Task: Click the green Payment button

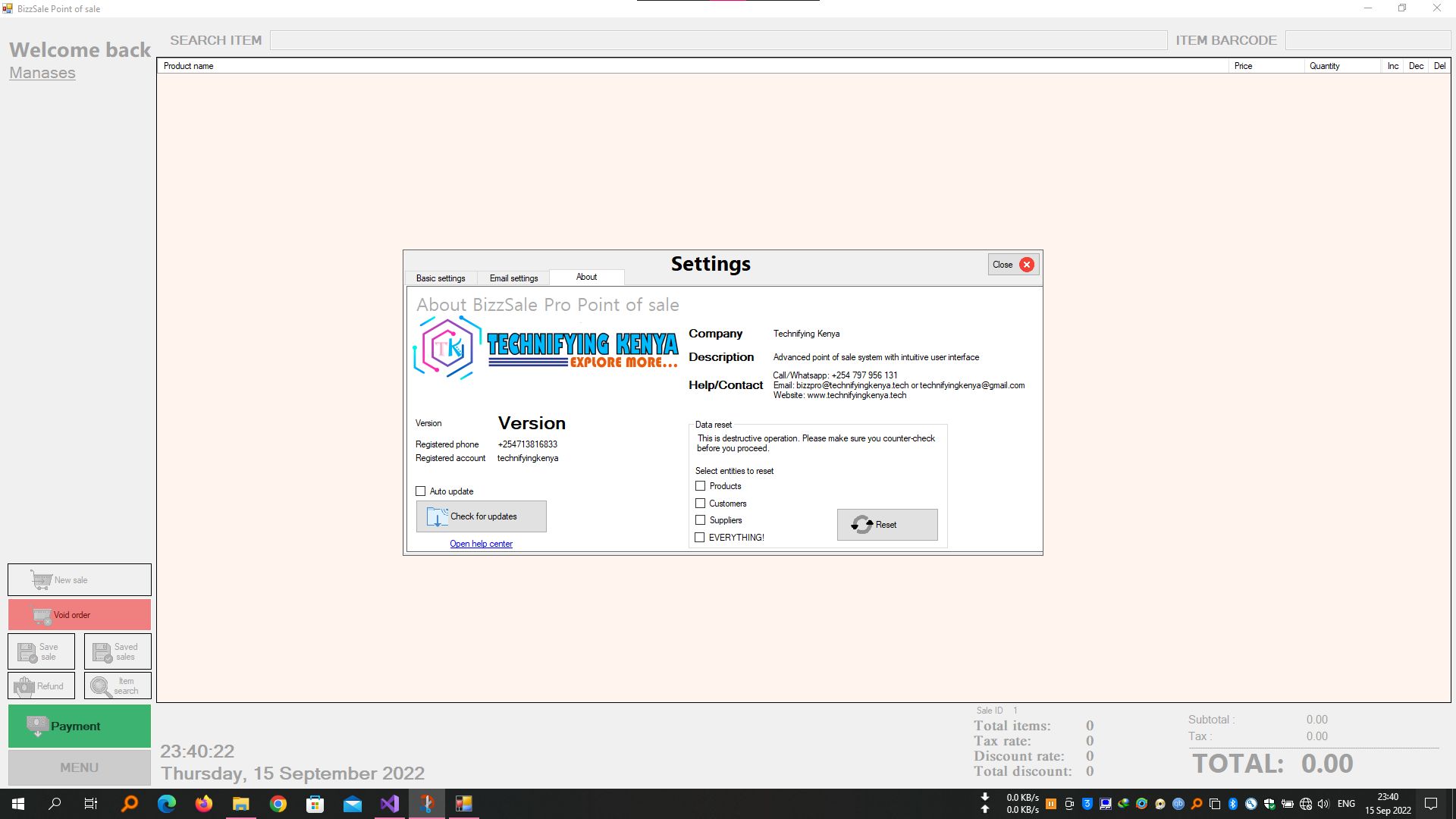Action: (x=79, y=726)
